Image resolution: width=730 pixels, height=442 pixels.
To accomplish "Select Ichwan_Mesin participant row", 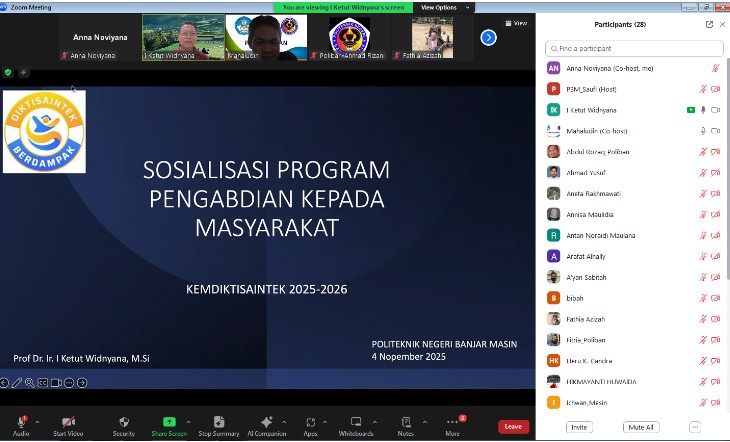I will point(634,402).
